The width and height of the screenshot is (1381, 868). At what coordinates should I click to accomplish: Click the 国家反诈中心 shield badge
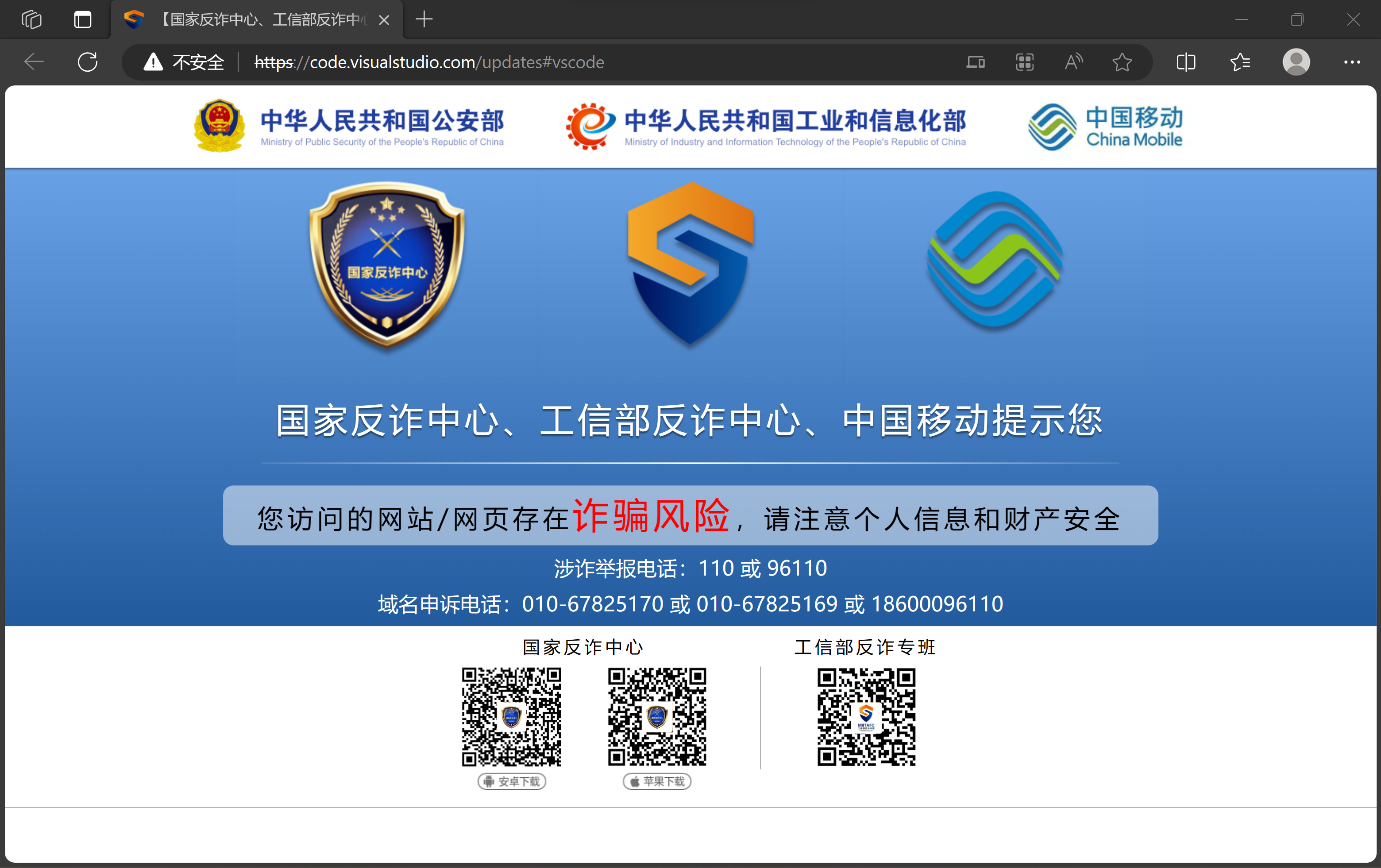pyautogui.click(x=387, y=264)
